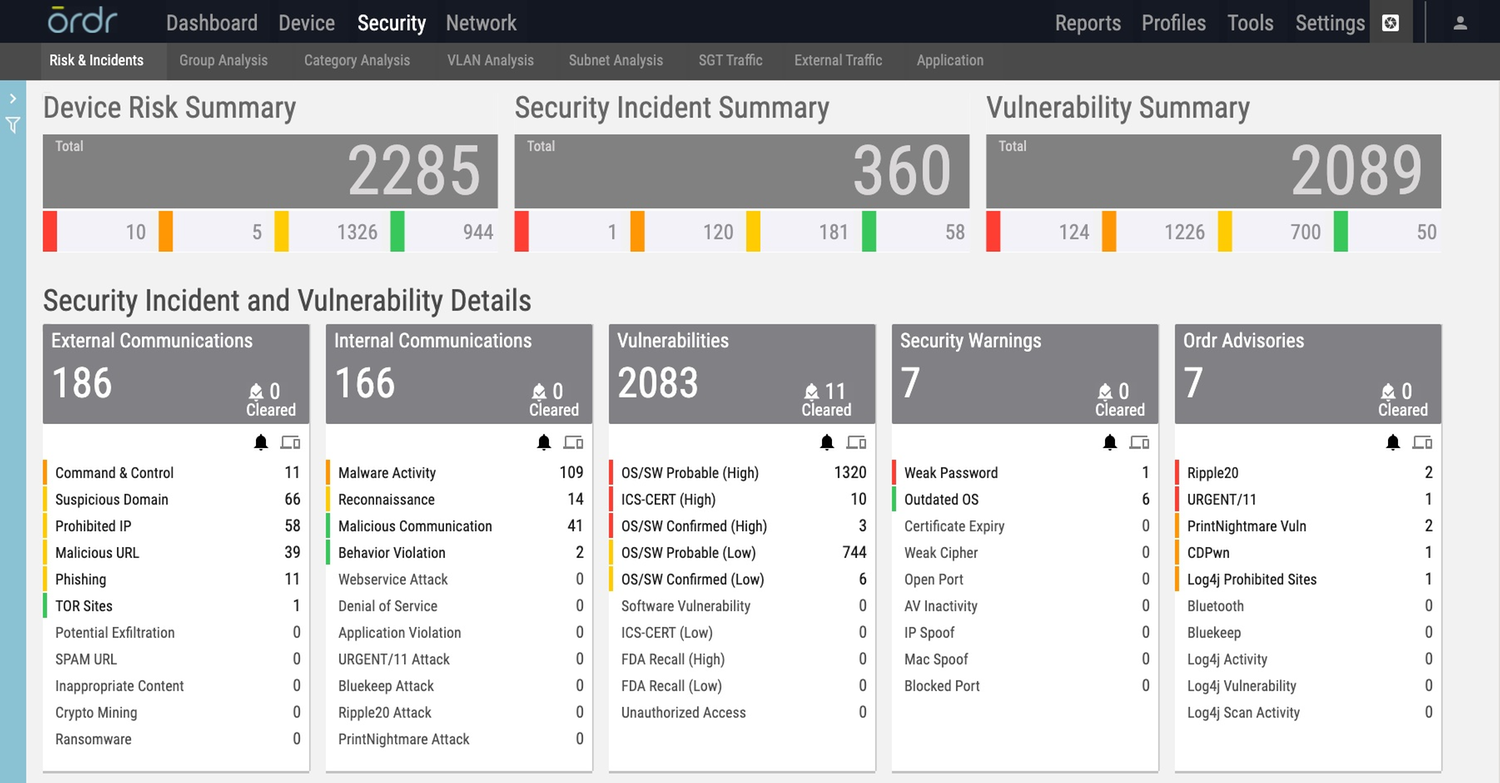Screen dimensions: 1500x783
Task: Open the filter icon in the left sidebar
Action: 13,125
